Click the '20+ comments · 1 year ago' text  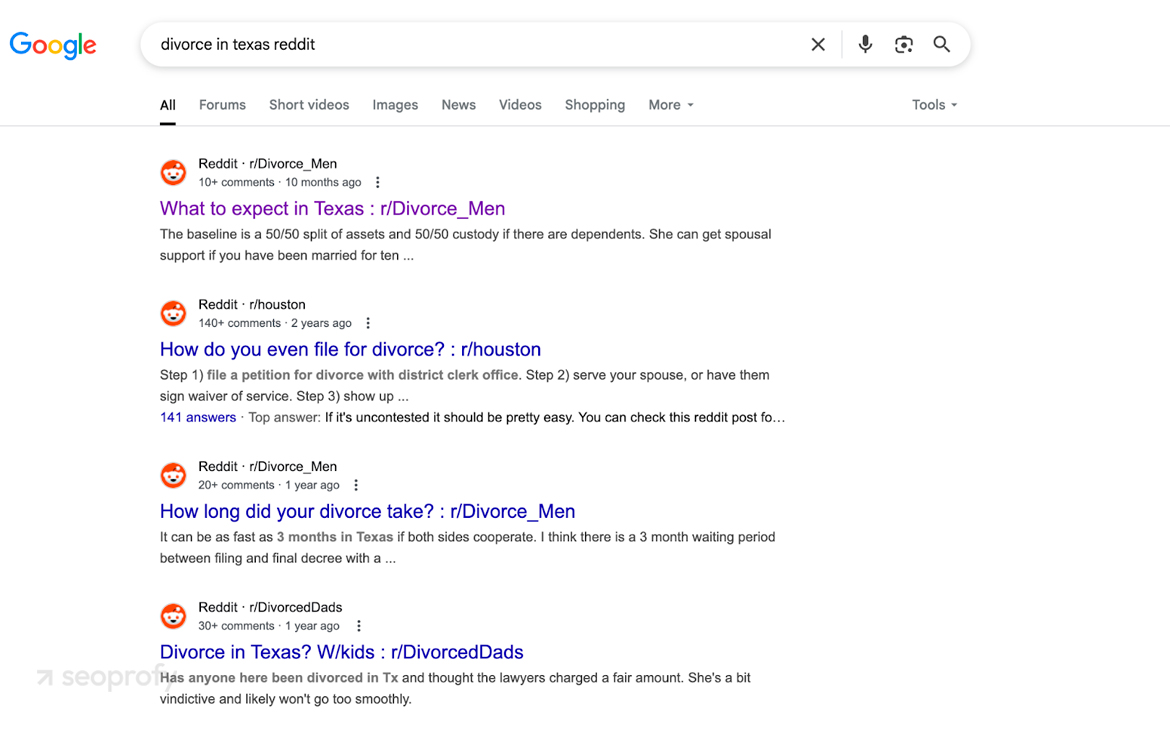(269, 485)
